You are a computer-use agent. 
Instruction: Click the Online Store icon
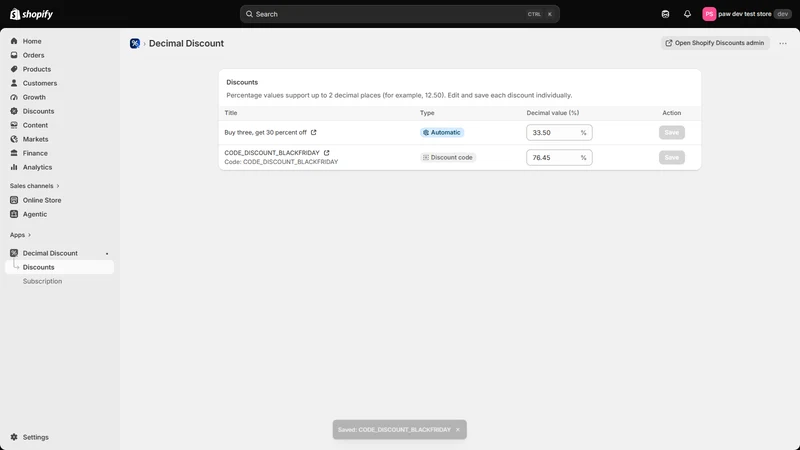[x=14, y=200]
